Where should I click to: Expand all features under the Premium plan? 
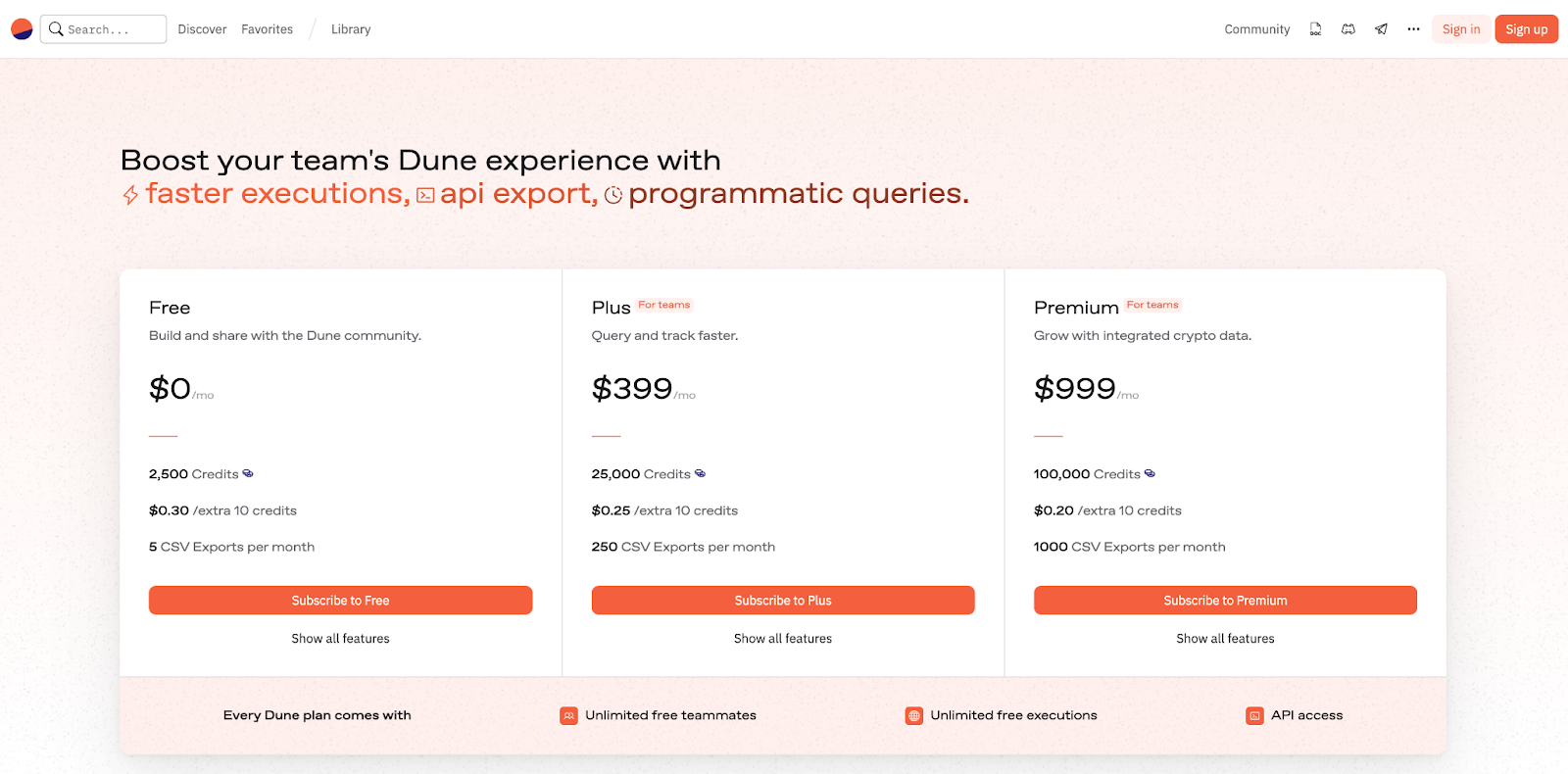(x=1225, y=638)
